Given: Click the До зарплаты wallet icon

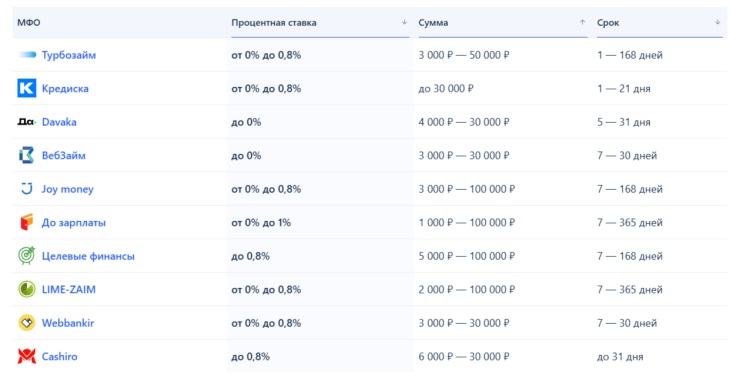Looking at the screenshot, I should coord(27,223).
